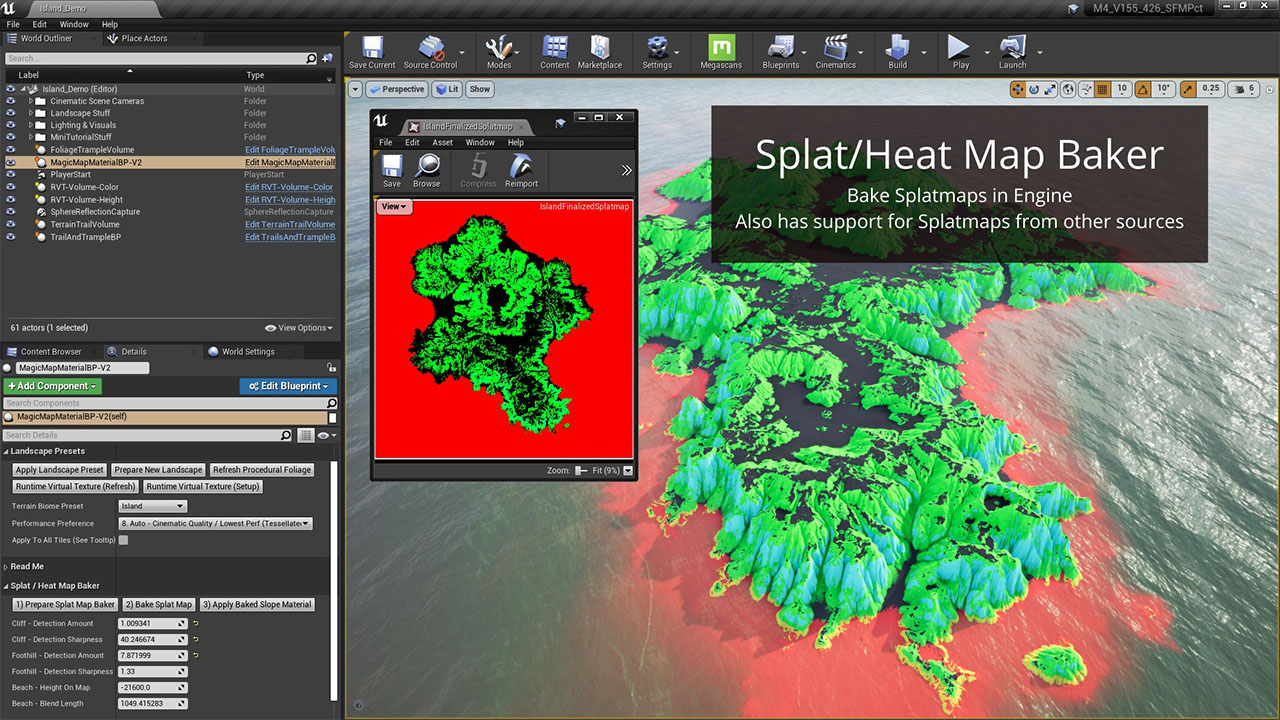Enable the Apply To All Tiles checkbox

coord(124,540)
